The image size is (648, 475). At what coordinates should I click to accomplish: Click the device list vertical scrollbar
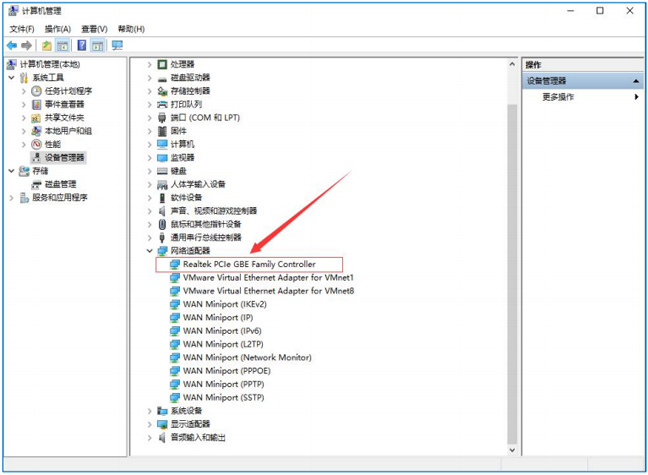(512, 250)
